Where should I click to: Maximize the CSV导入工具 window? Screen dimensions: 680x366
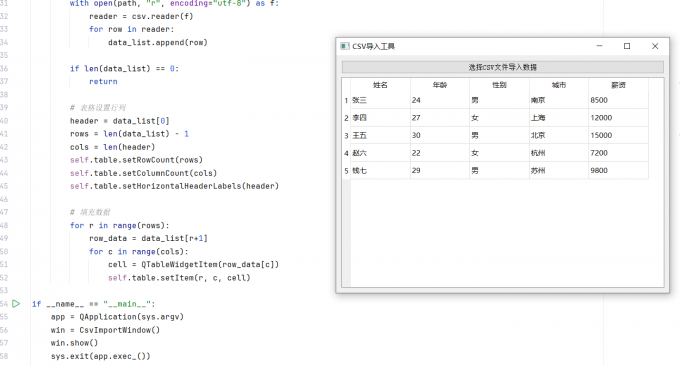(x=627, y=46)
